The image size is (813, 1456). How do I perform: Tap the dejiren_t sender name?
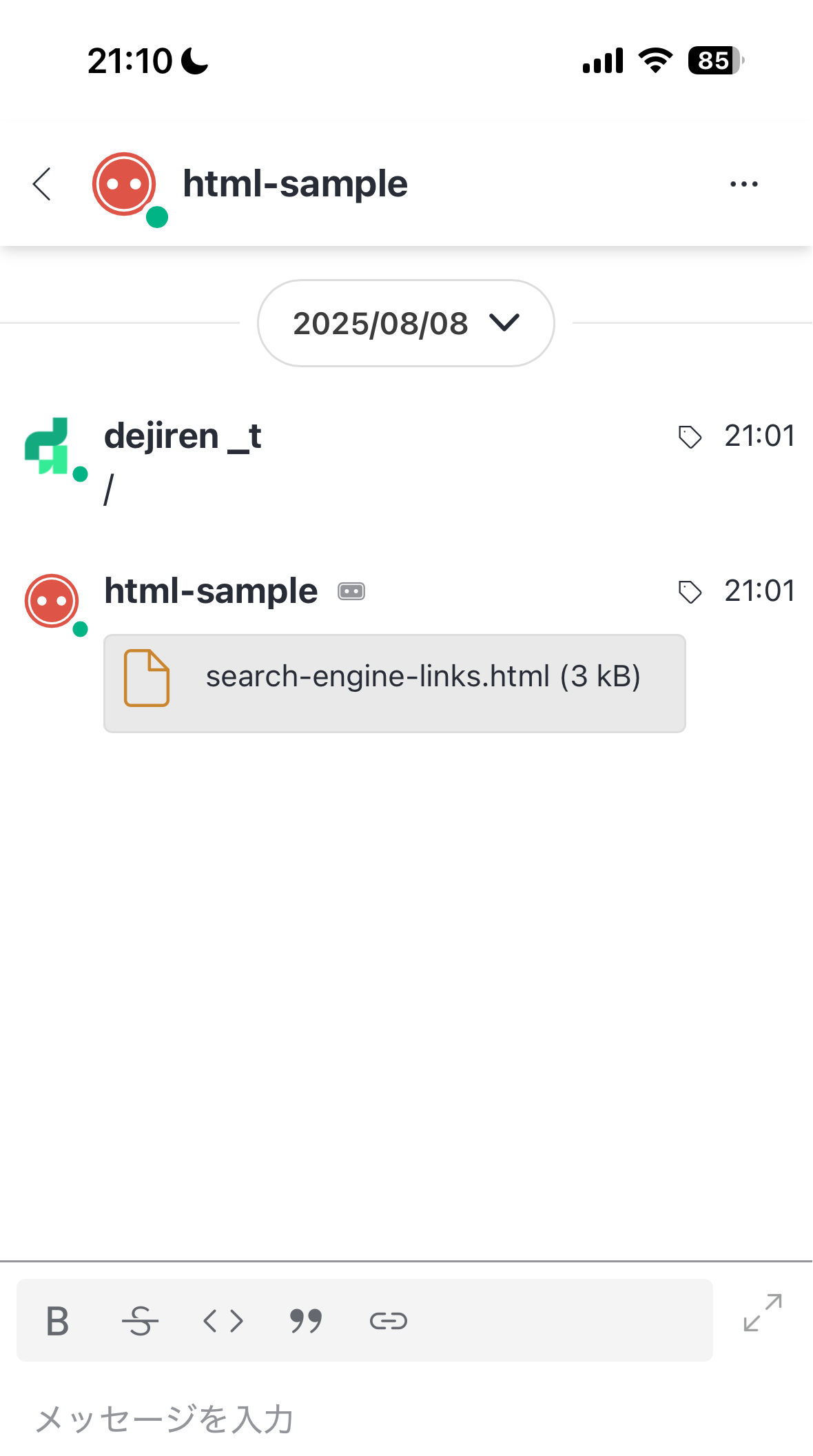click(183, 436)
